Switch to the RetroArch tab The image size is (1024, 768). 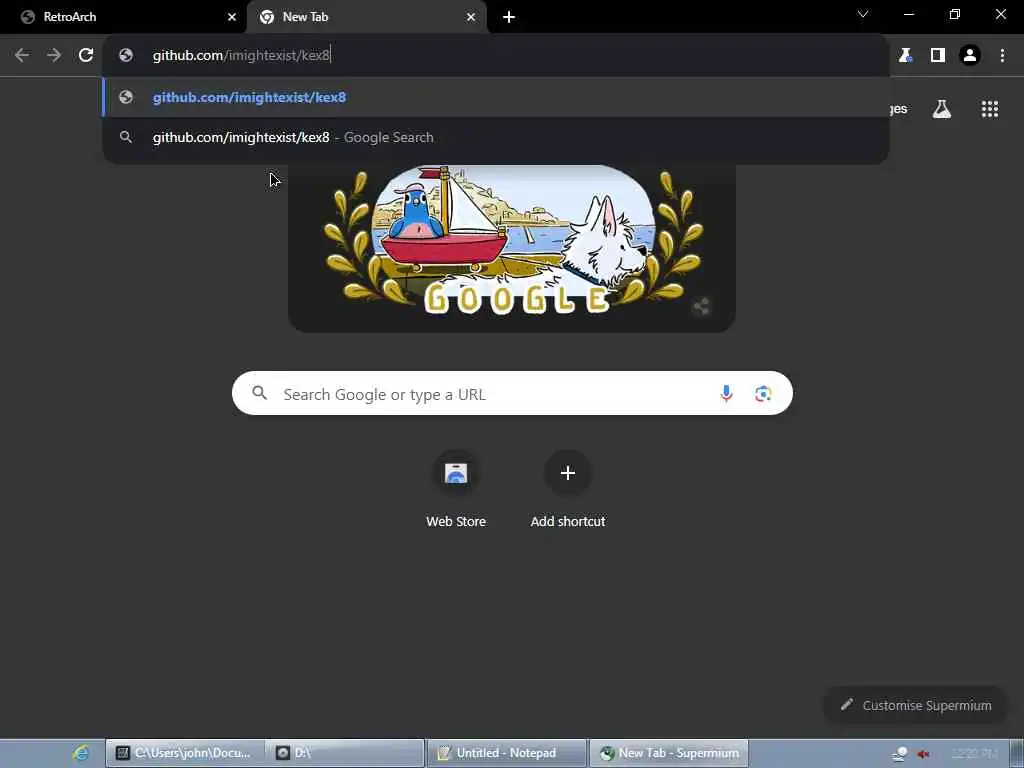click(123, 17)
